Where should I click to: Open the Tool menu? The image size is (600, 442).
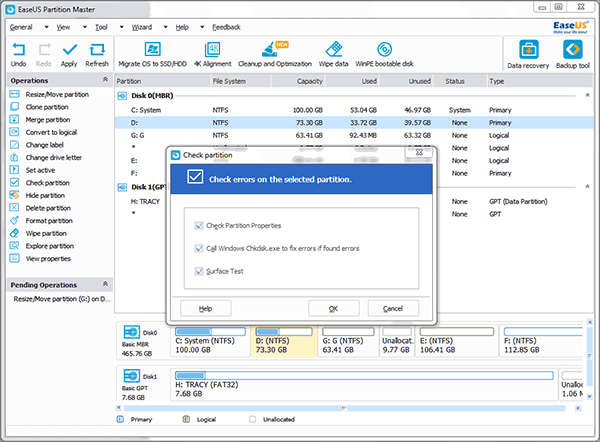[x=101, y=27]
